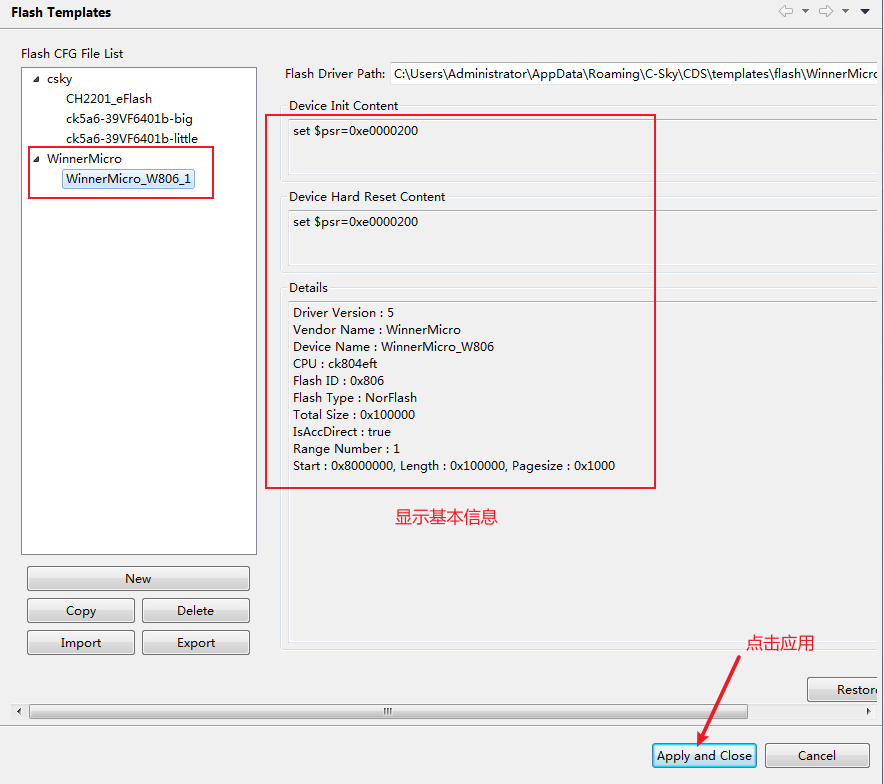884x784 pixels.
Task: Click Apply and Close
Action: tap(704, 755)
